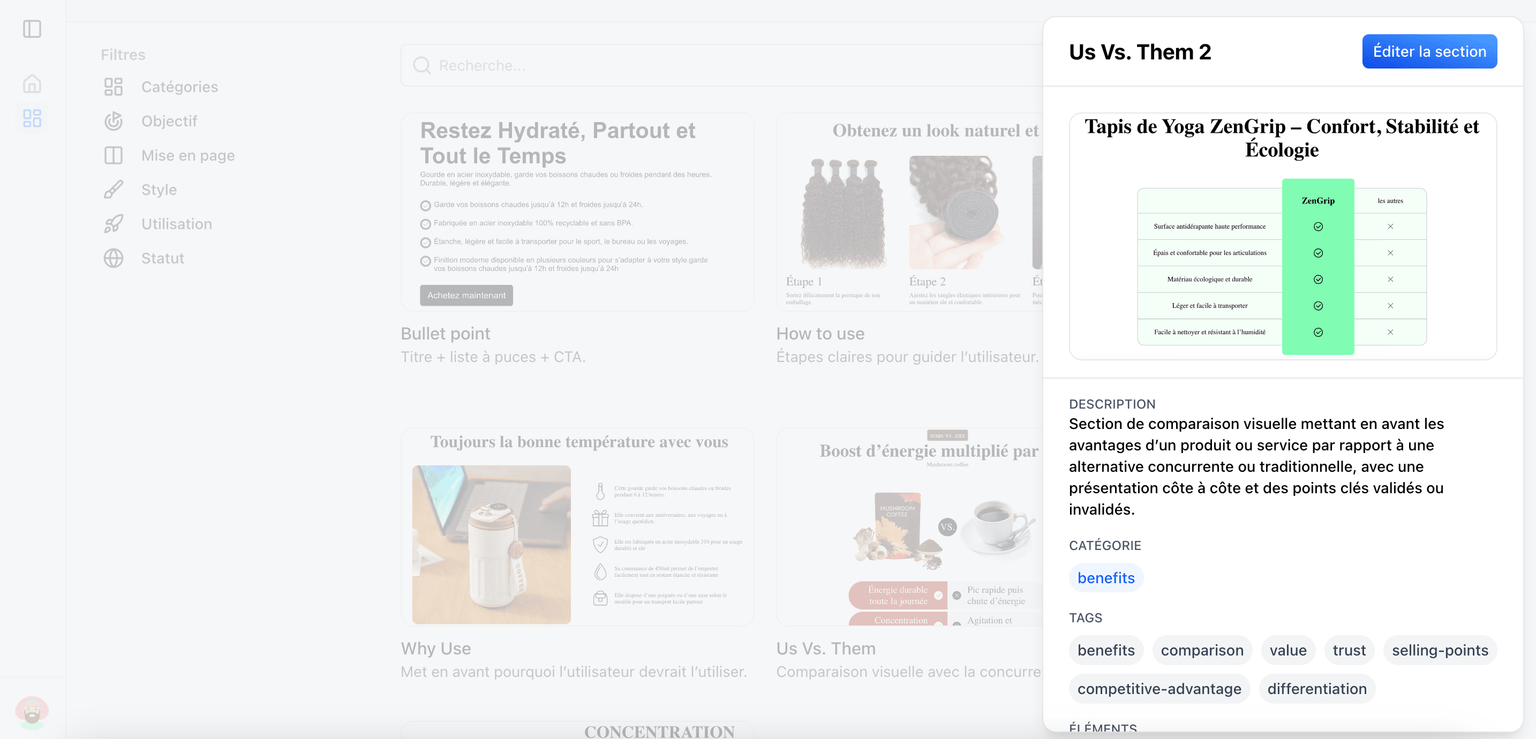Open the Why Use section thumbnail
This screenshot has width=1536, height=739.
click(577, 527)
